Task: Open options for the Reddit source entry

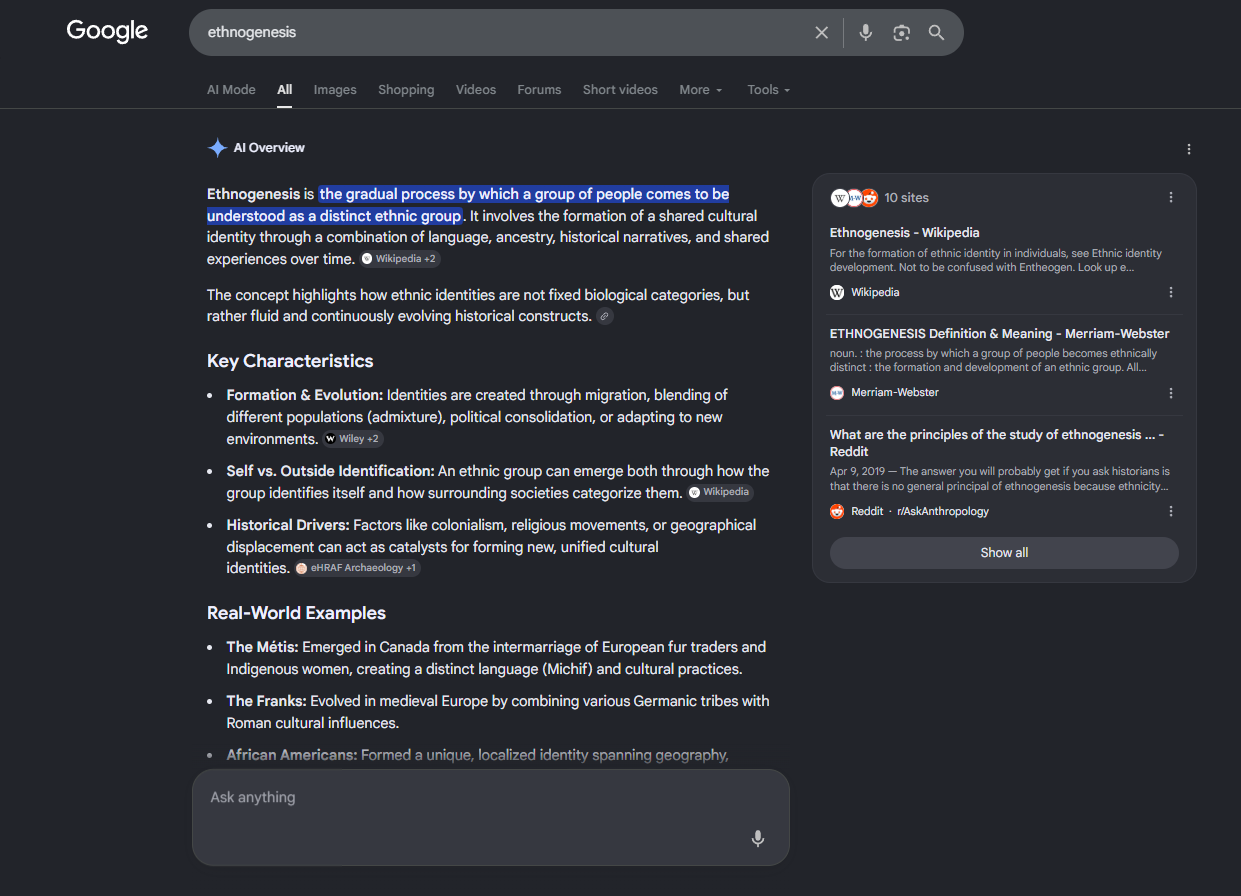Action: 1171,512
